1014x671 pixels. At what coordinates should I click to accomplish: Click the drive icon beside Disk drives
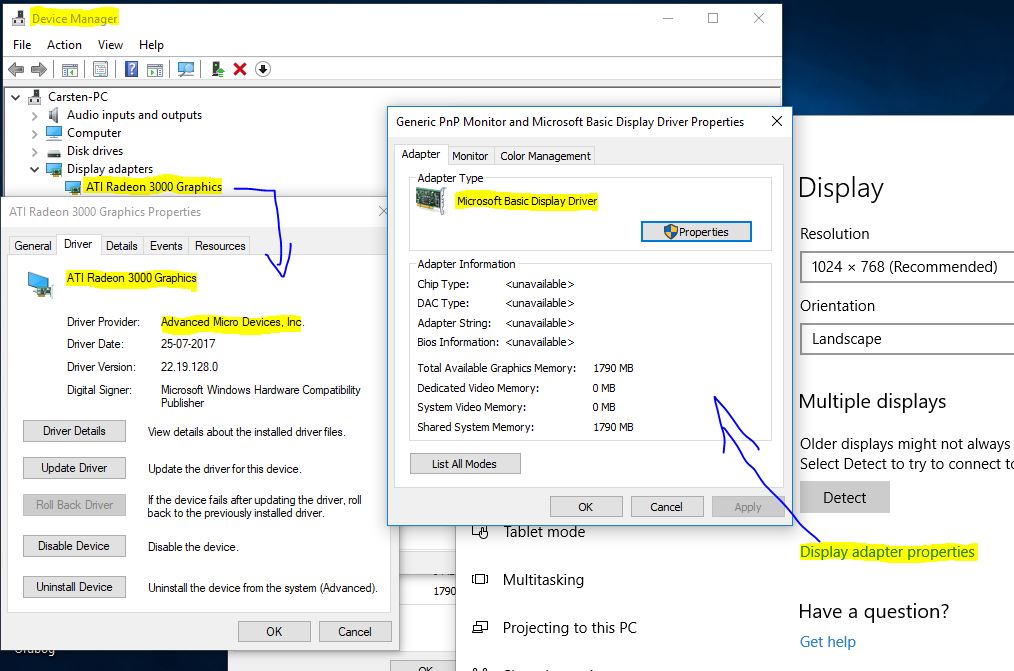pyautogui.click(x=54, y=152)
